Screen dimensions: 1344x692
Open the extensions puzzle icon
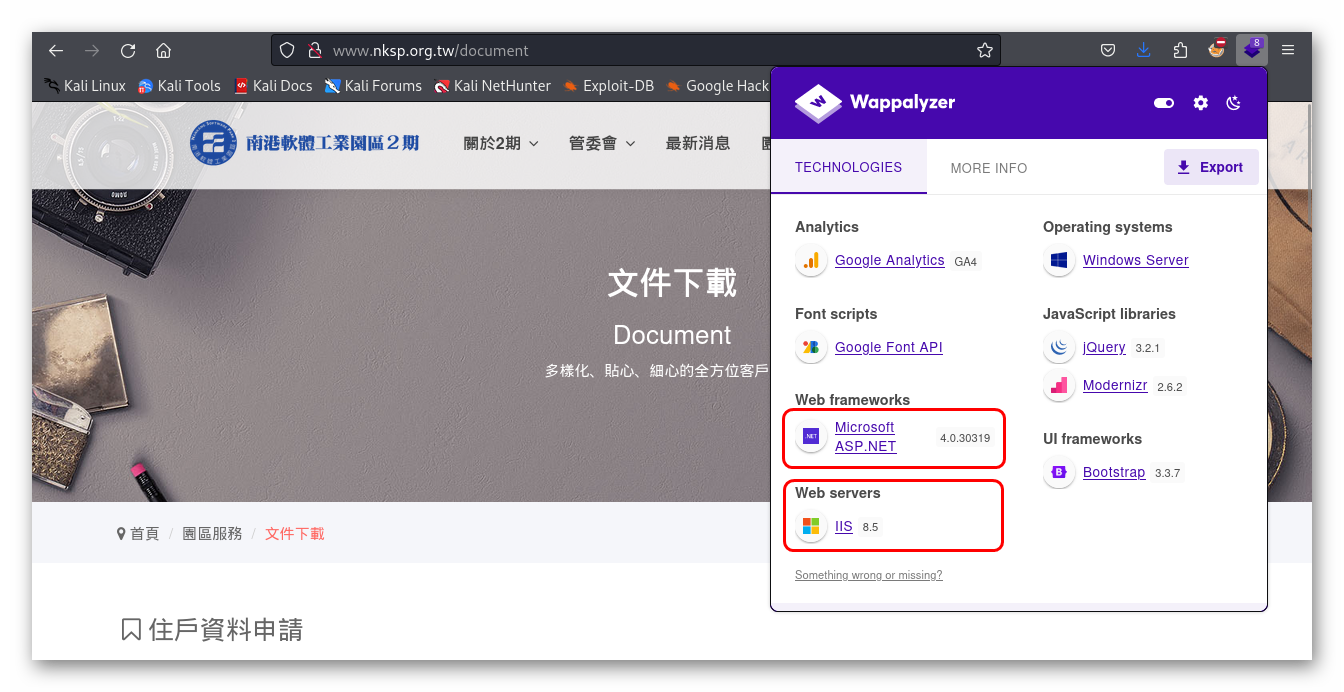click(x=1180, y=50)
